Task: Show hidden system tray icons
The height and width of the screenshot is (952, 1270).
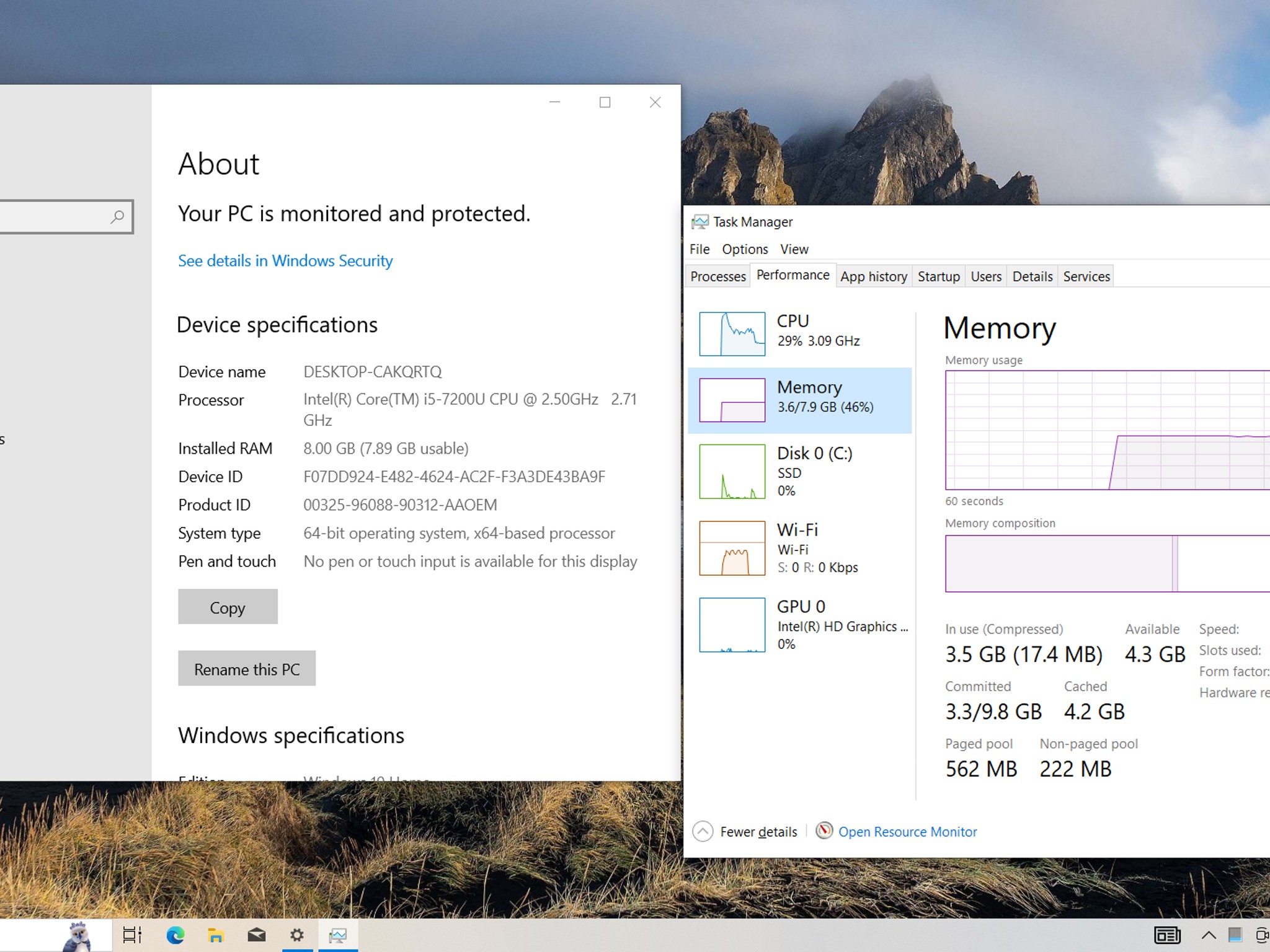Action: pyautogui.click(x=1208, y=935)
